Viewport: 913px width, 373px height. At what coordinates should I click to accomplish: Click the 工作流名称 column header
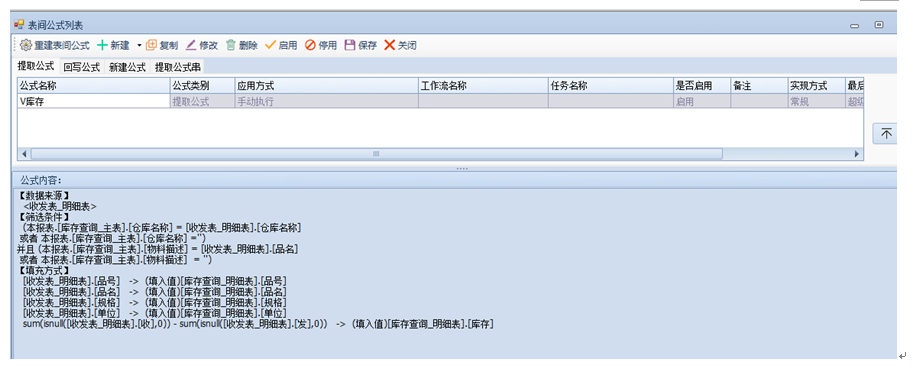[x=483, y=86]
